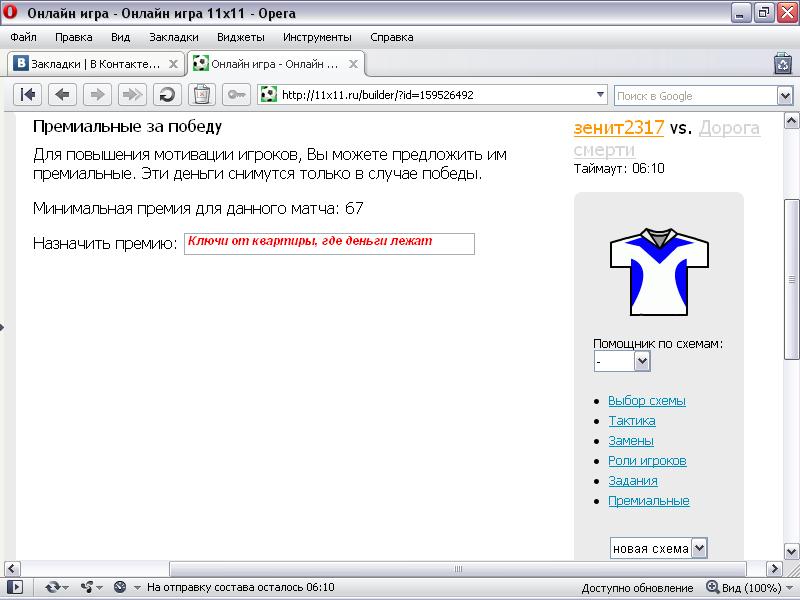Switch to the Закладки В Контакте tab
This screenshot has width=800, height=600.
click(90, 64)
